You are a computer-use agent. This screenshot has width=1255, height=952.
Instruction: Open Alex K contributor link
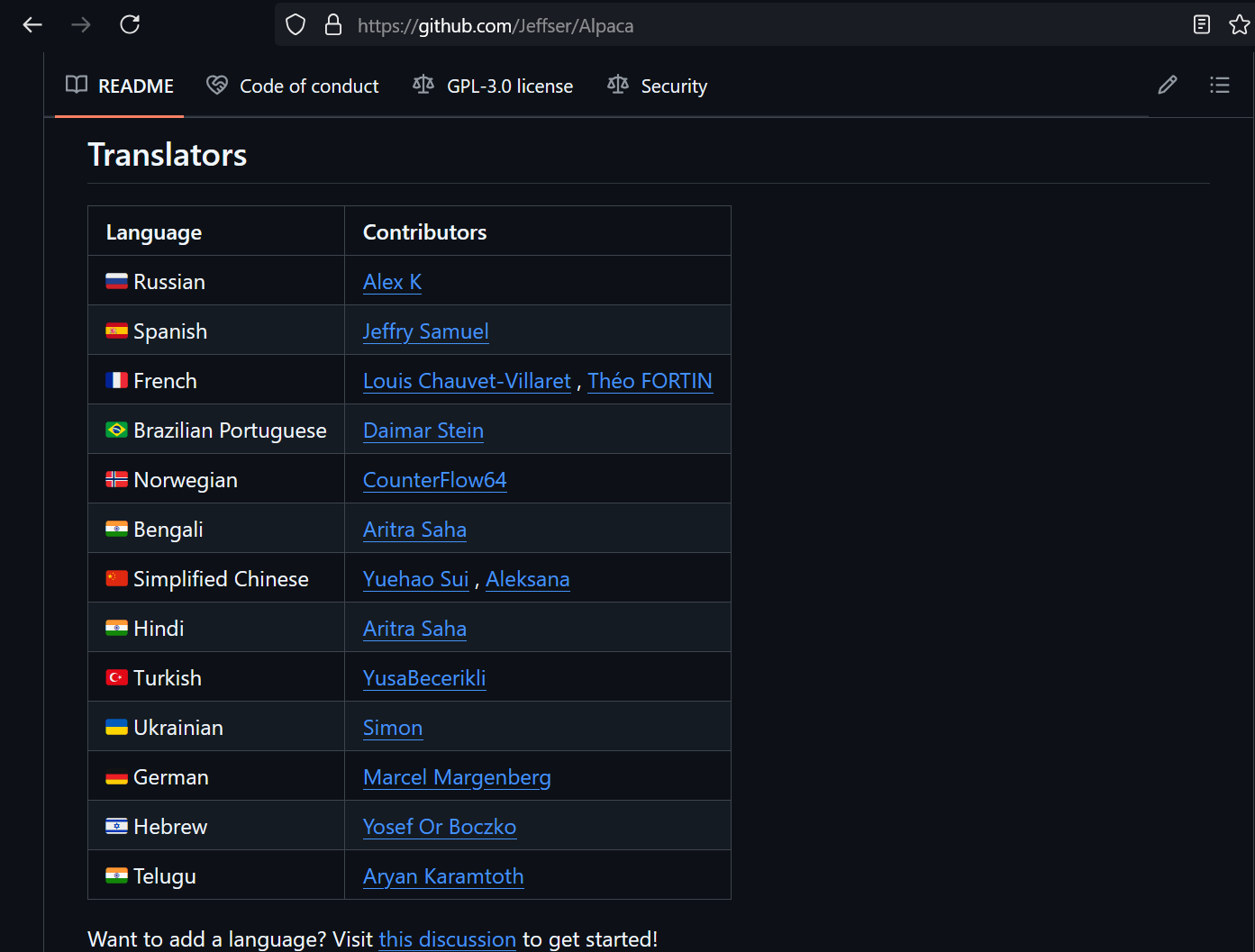[x=392, y=282]
